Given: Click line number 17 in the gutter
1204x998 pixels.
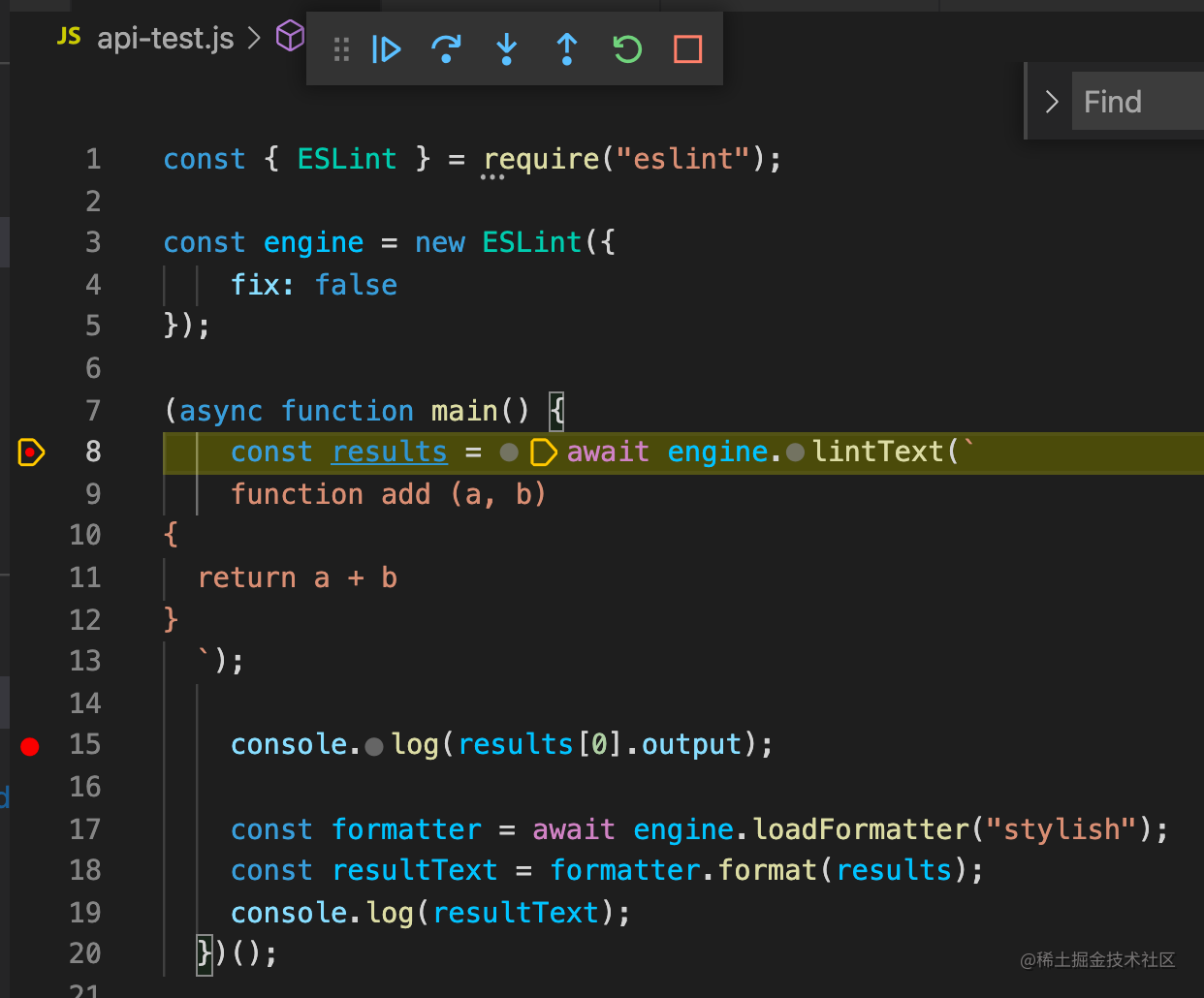Looking at the screenshot, I should [x=85, y=829].
